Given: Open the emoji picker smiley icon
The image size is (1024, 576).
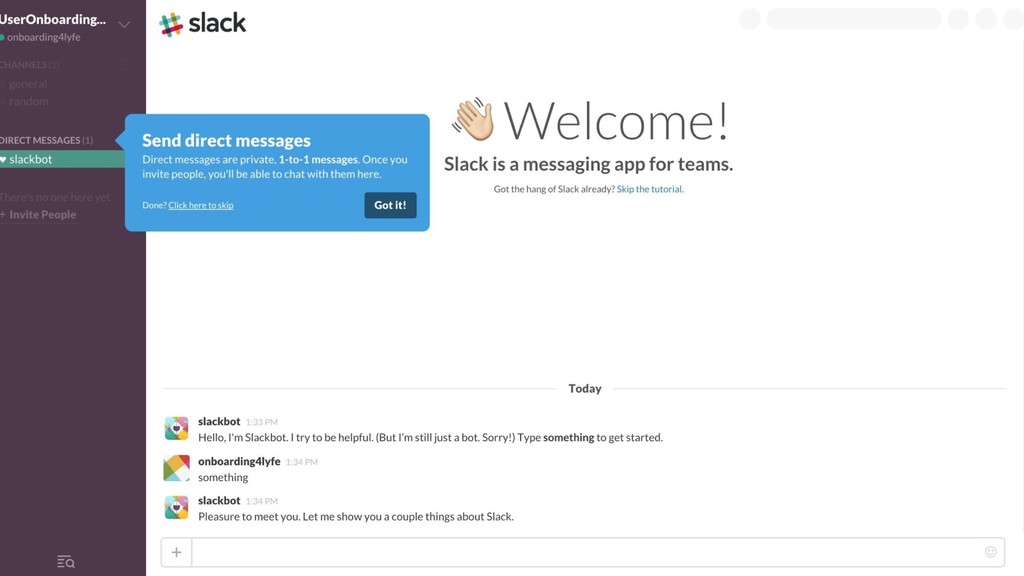Looking at the screenshot, I should [x=990, y=552].
